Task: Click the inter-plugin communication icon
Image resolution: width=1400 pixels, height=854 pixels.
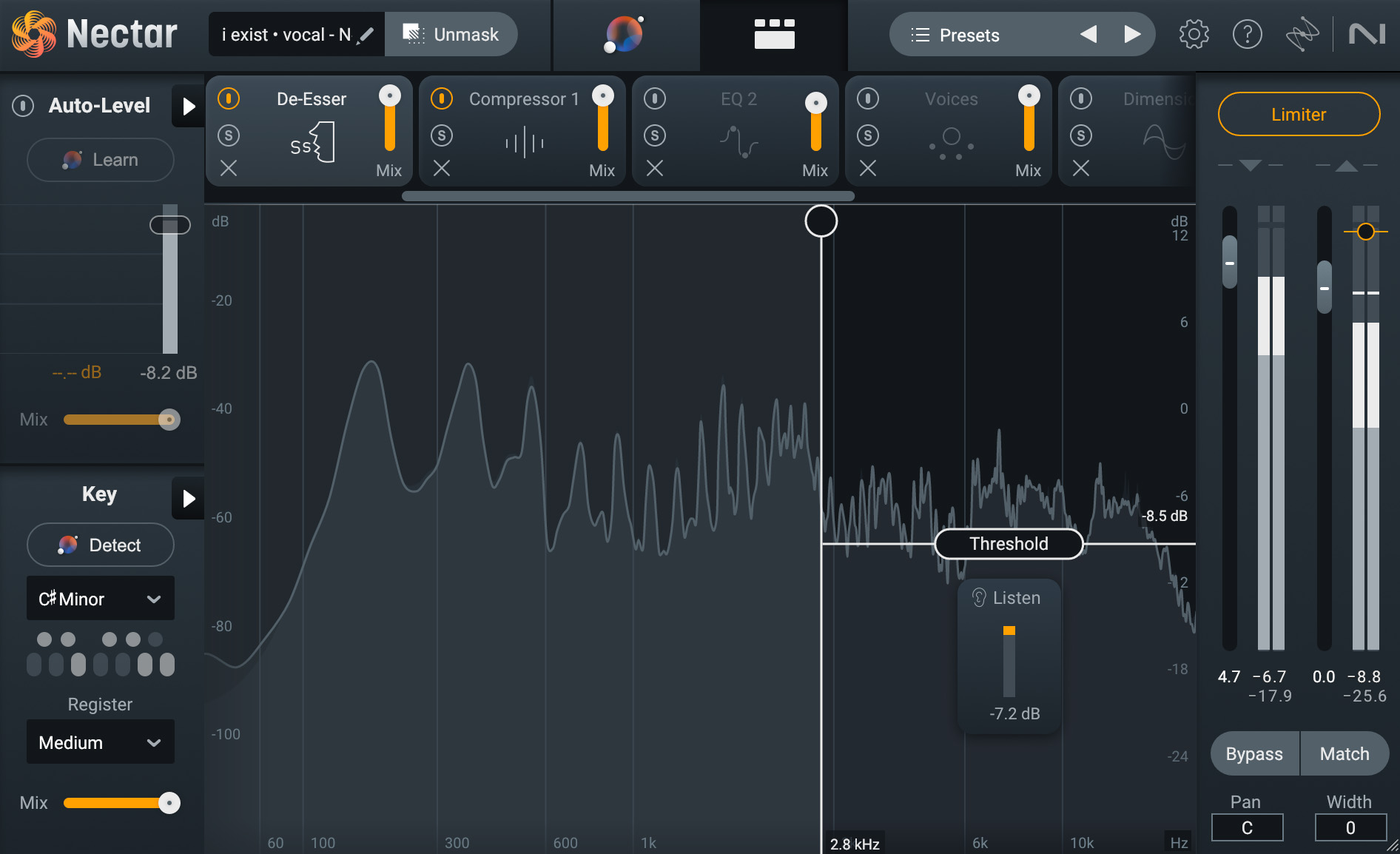Action: tap(1302, 34)
